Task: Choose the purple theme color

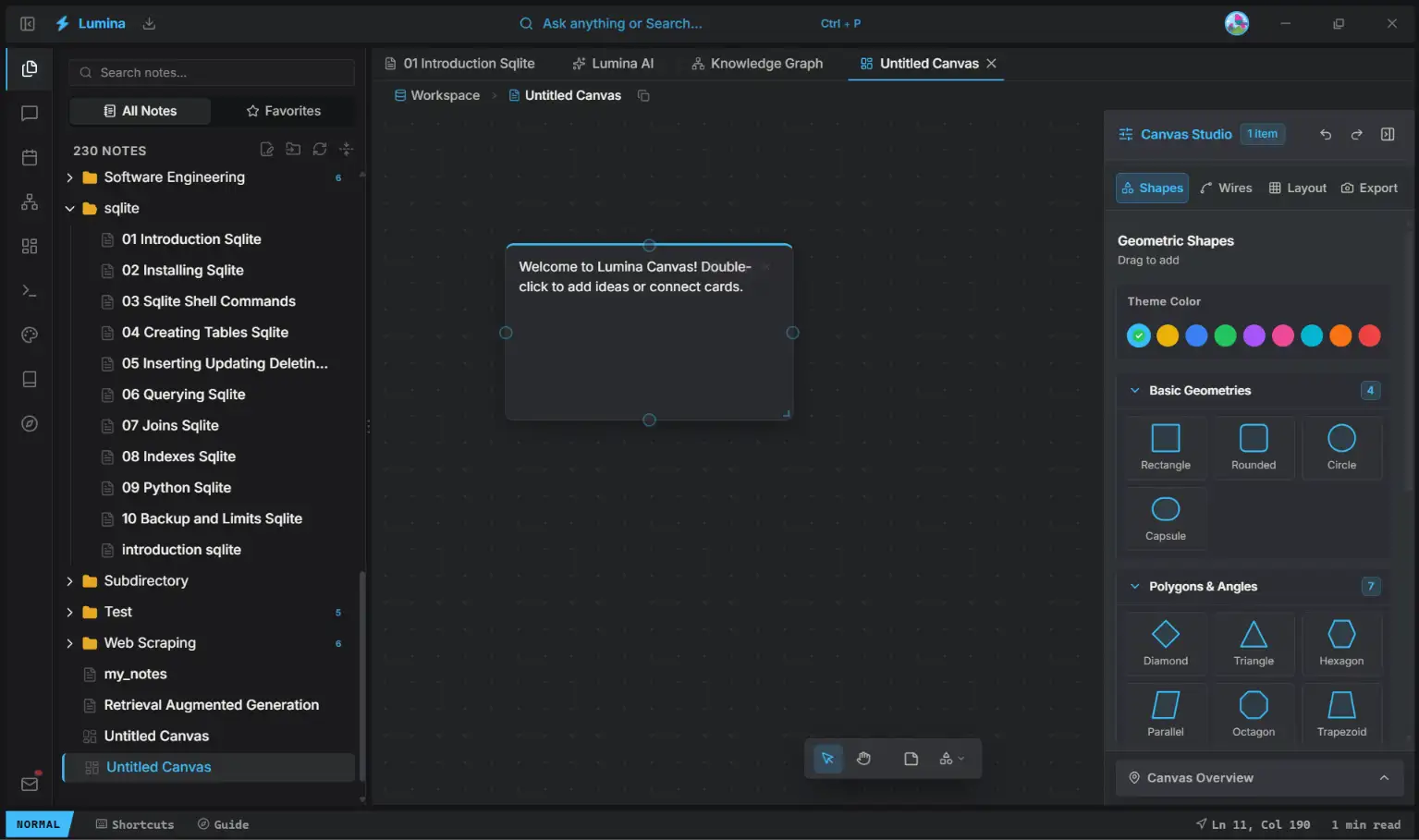Action: (x=1254, y=335)
